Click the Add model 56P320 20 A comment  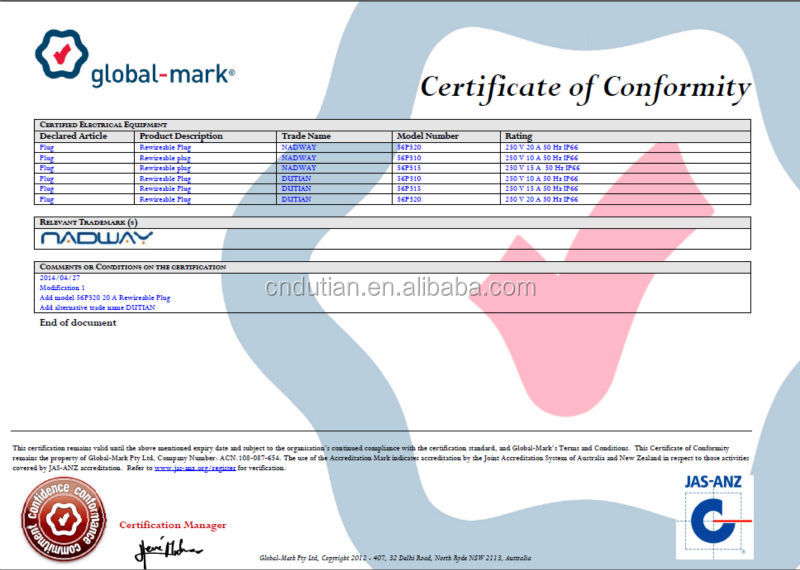click(x=105, y=298)
